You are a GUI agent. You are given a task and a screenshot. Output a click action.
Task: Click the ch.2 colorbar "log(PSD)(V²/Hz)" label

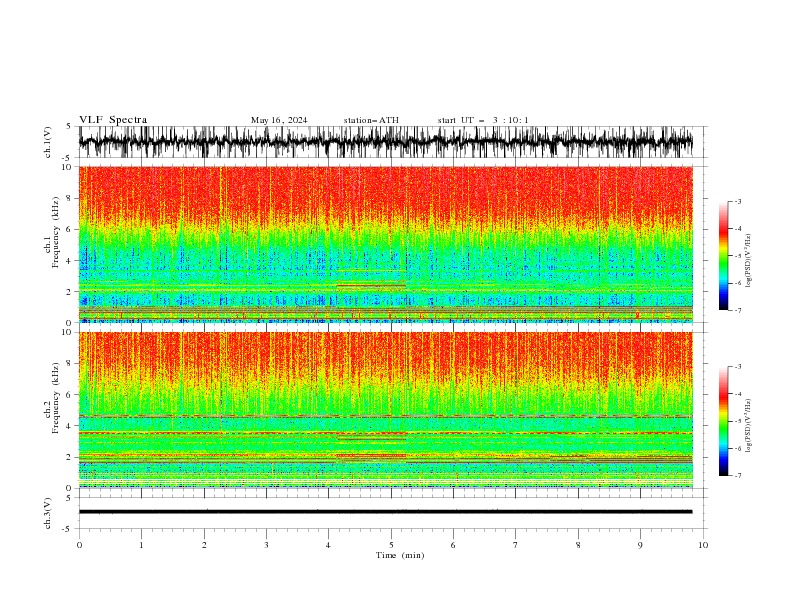(749, 426)
